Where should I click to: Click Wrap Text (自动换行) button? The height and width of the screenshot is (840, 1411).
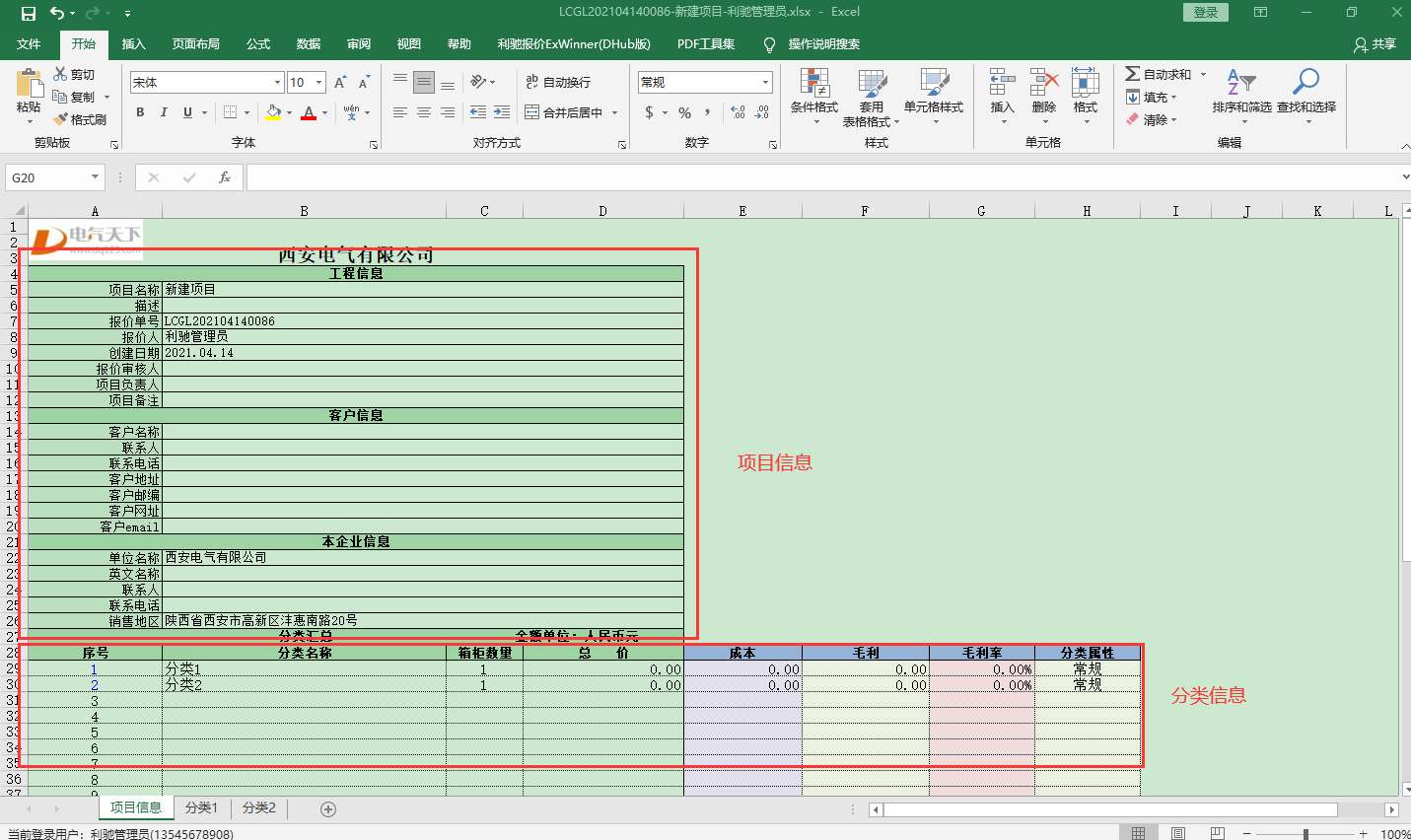click(559, 83)
